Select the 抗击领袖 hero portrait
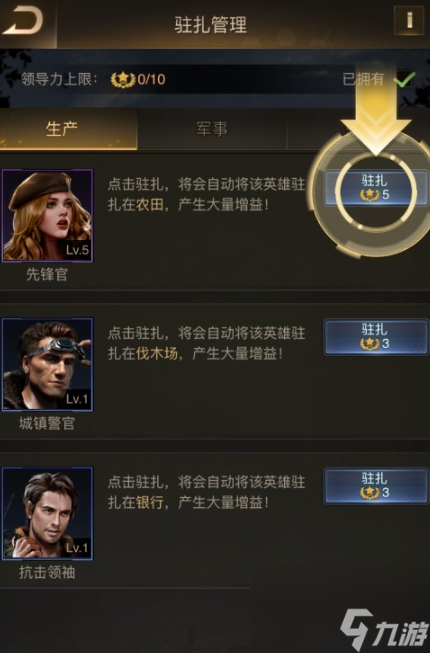Viewport: 430px width, 653px height. pyautogui.click(x=47, y=513)
